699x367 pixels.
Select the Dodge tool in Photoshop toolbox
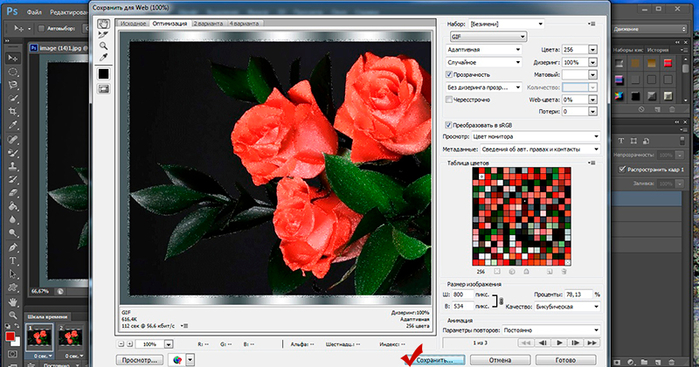12,233
